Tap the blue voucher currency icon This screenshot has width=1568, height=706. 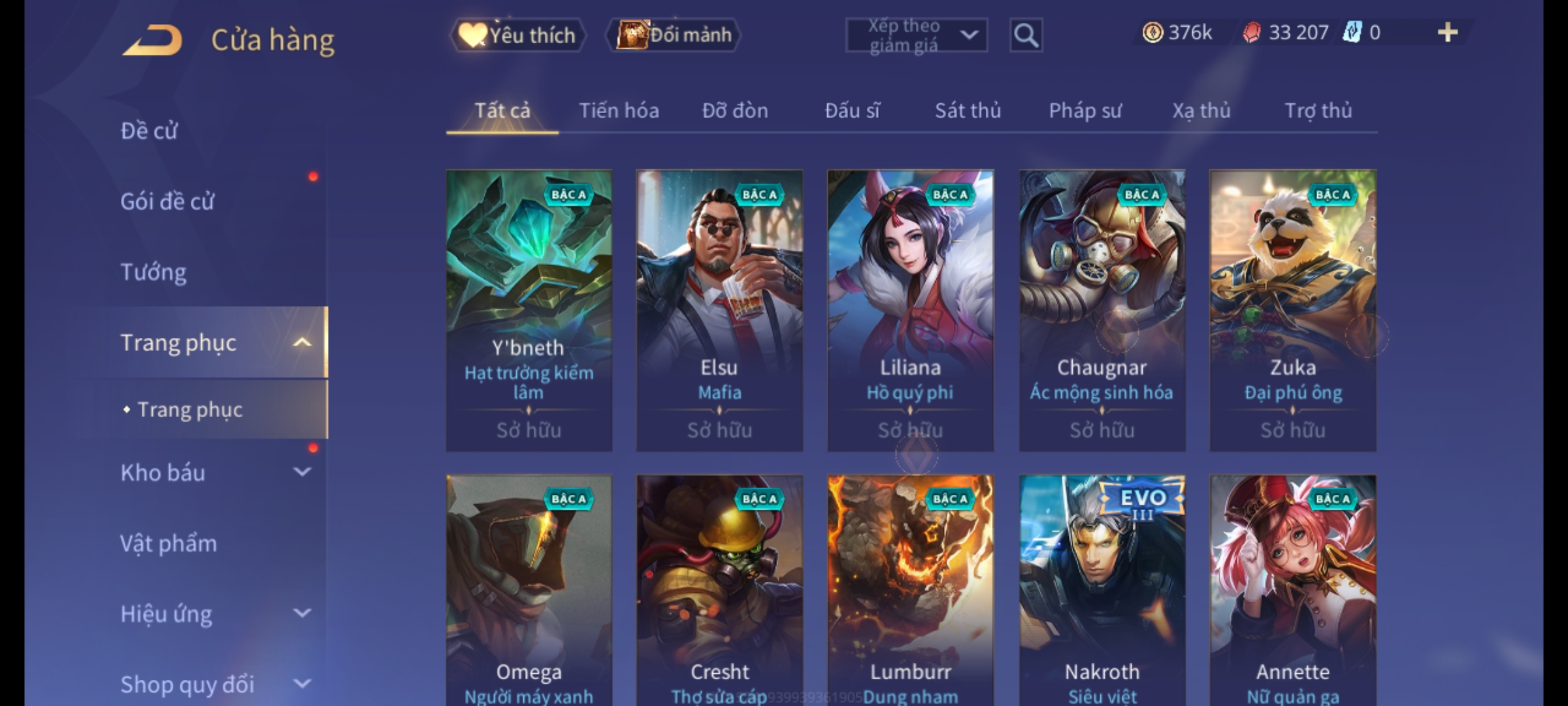[x=1352, y=32]
